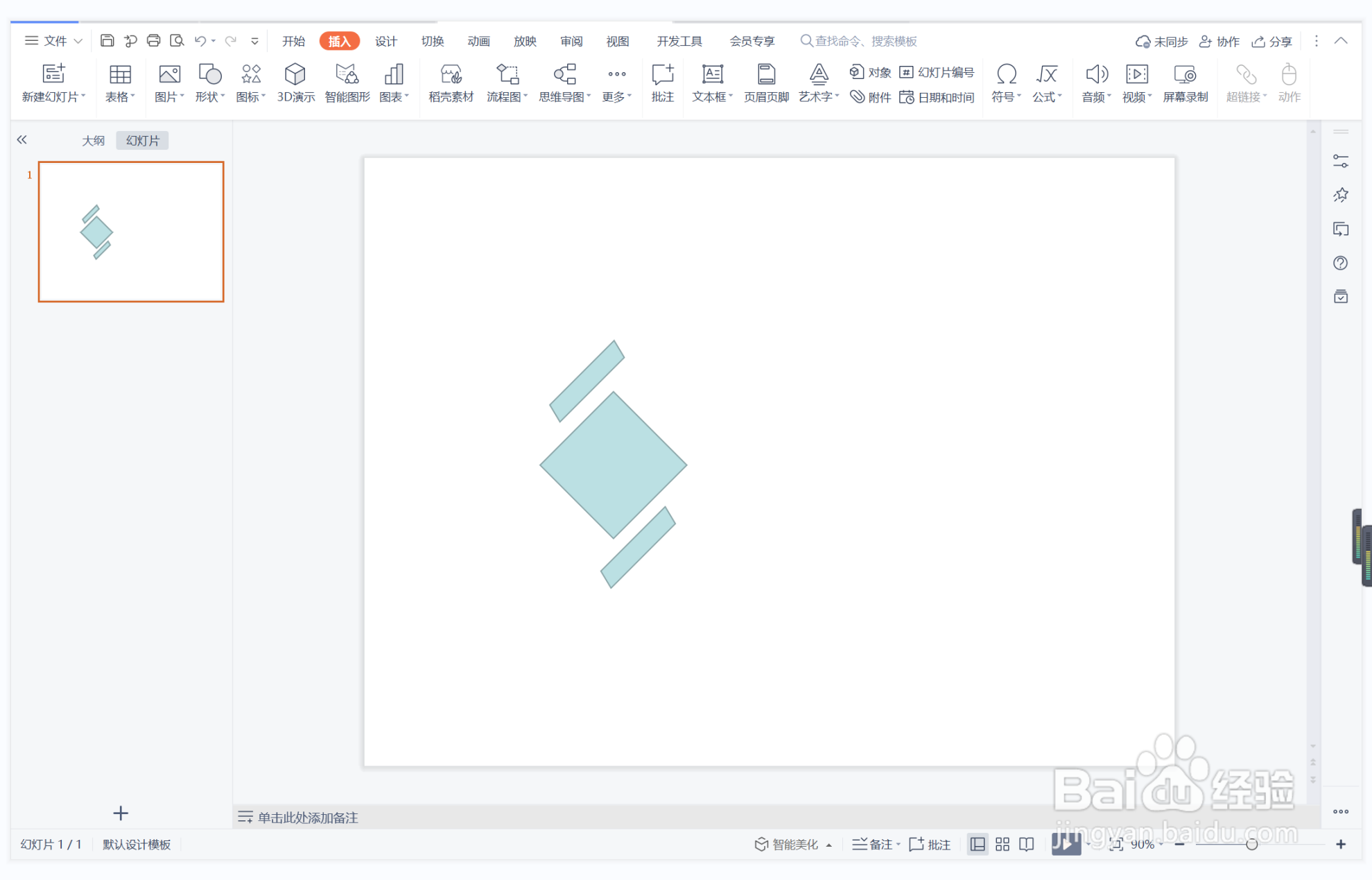Select slide 1 thumbnail

tap(131, 232)
